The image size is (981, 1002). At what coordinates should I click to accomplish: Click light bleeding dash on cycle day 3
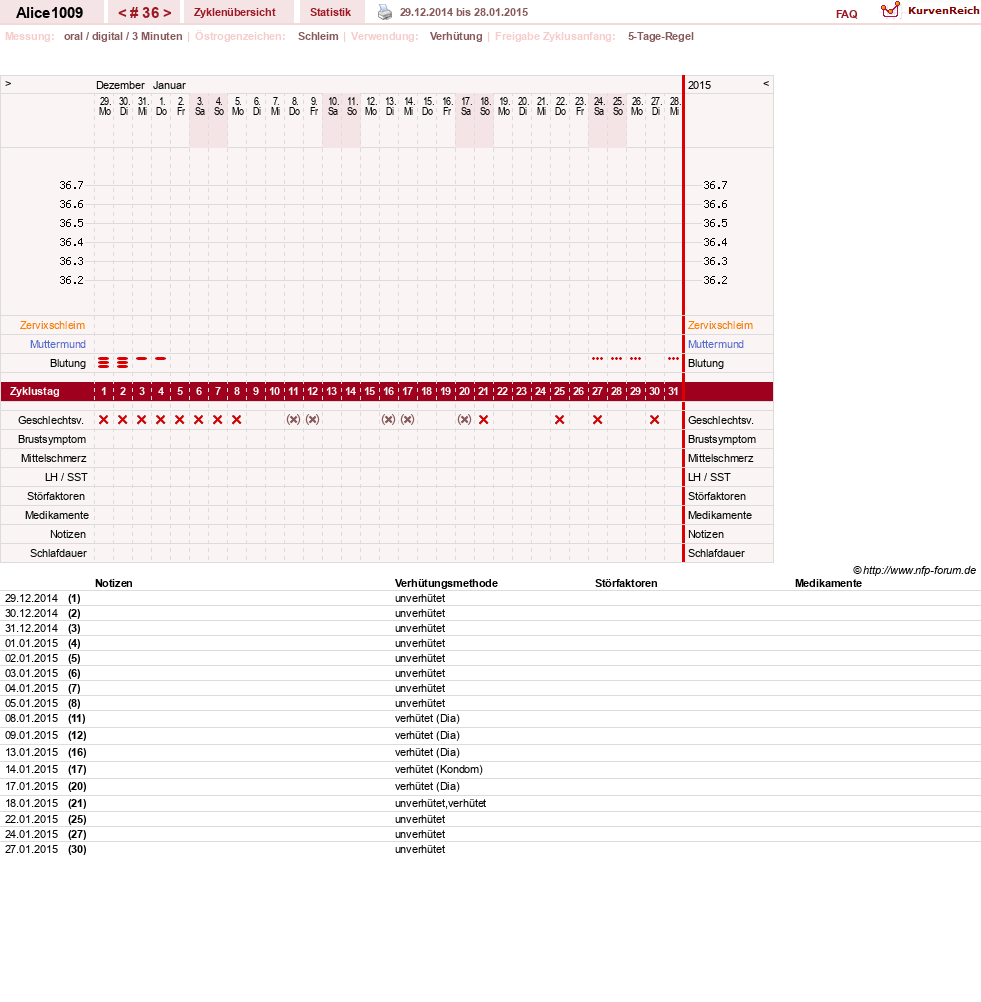142,358
